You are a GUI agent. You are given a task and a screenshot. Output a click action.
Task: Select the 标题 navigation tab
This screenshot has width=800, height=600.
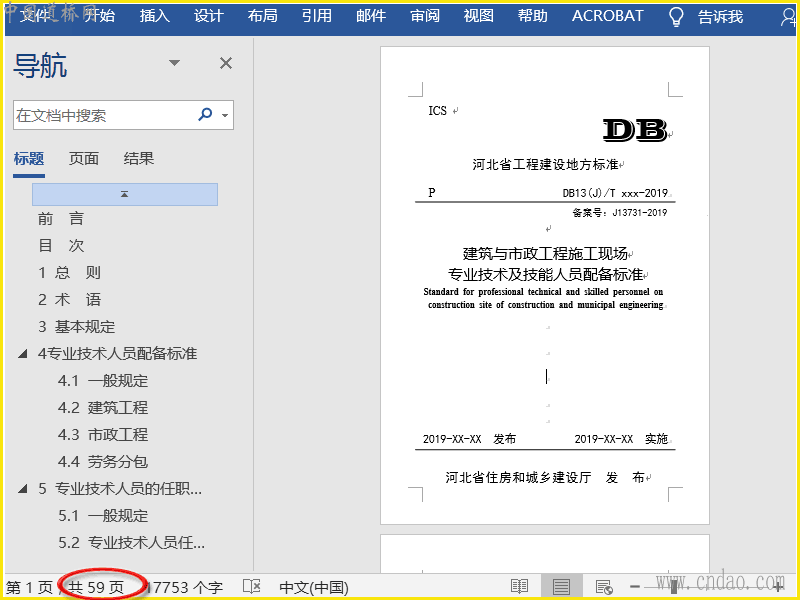[29, 159]
